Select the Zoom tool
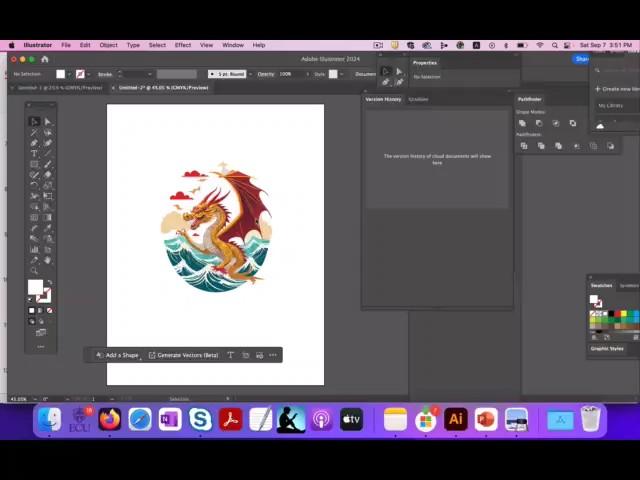The height and width of the screenshot is (480, 640). pyautogui.click(x=34, y=271)
